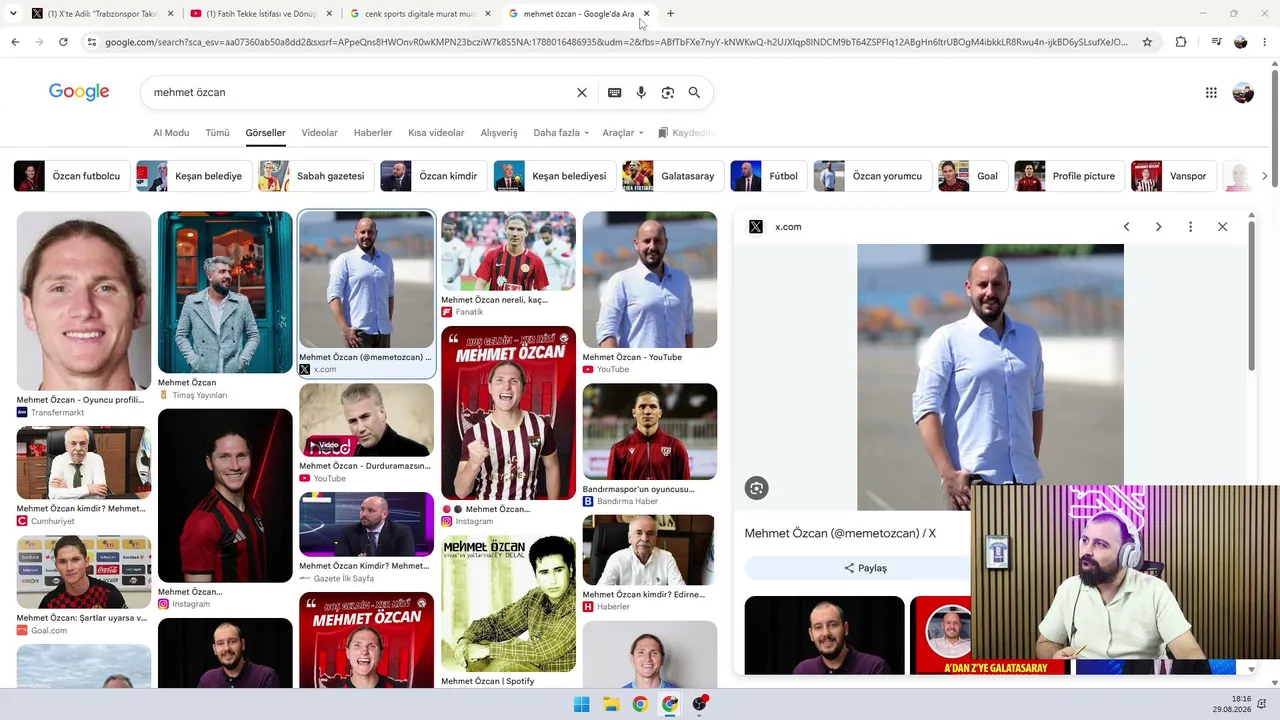The image size is (1280, 720).
Task: Open the 'Alışveriş' tab
Action: 499,133
